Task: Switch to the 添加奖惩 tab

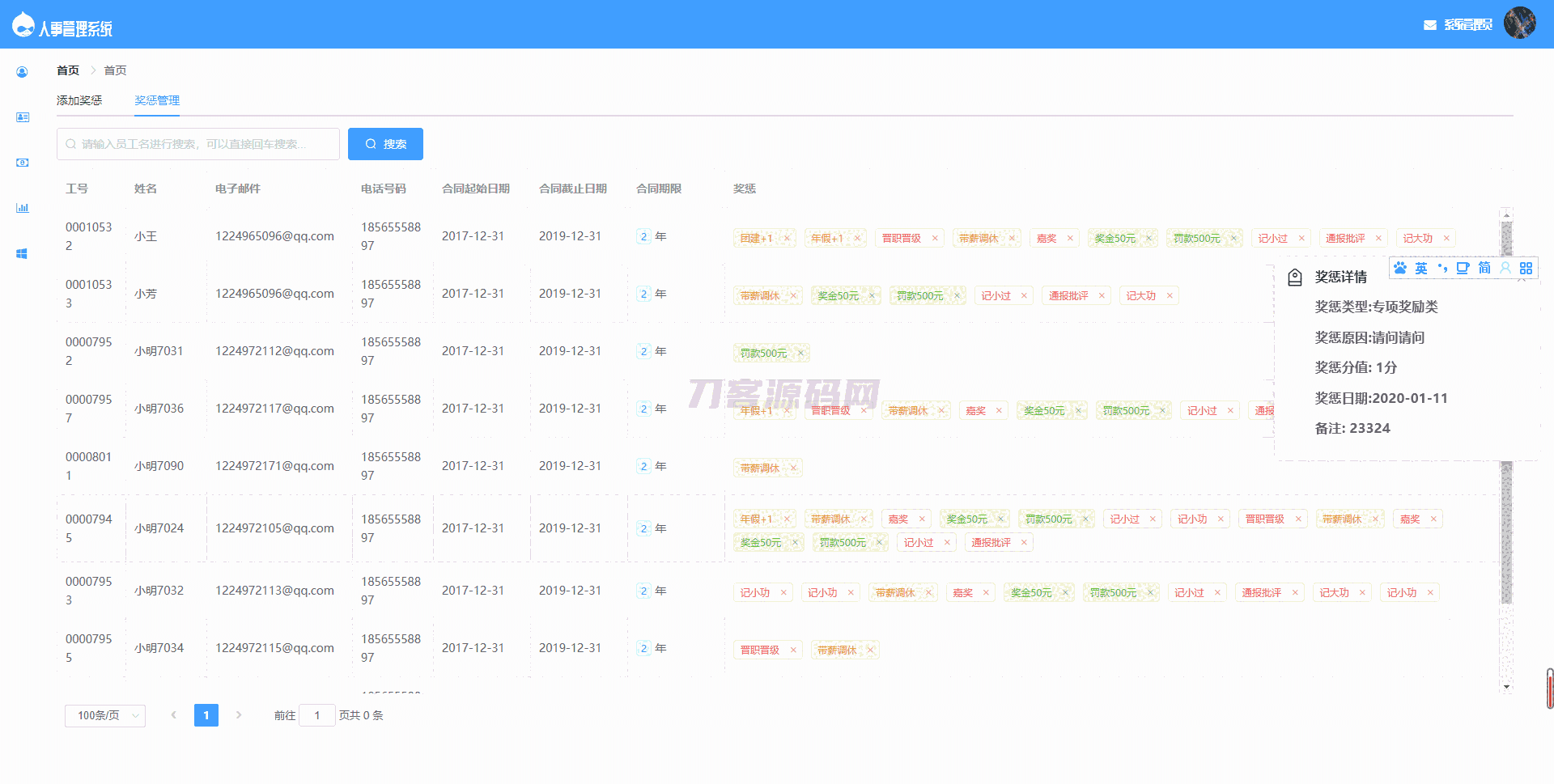Action: 79,100
